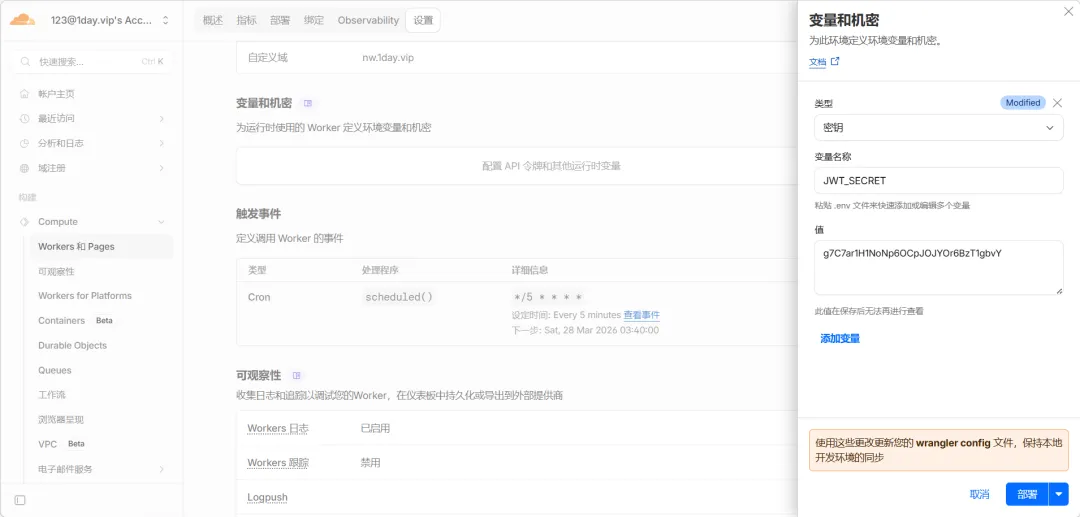Viewport: 1080px width, 517px height.
Task: Collapse sidebar using bottom-left panel icon
Action: [x=20, y=500]
